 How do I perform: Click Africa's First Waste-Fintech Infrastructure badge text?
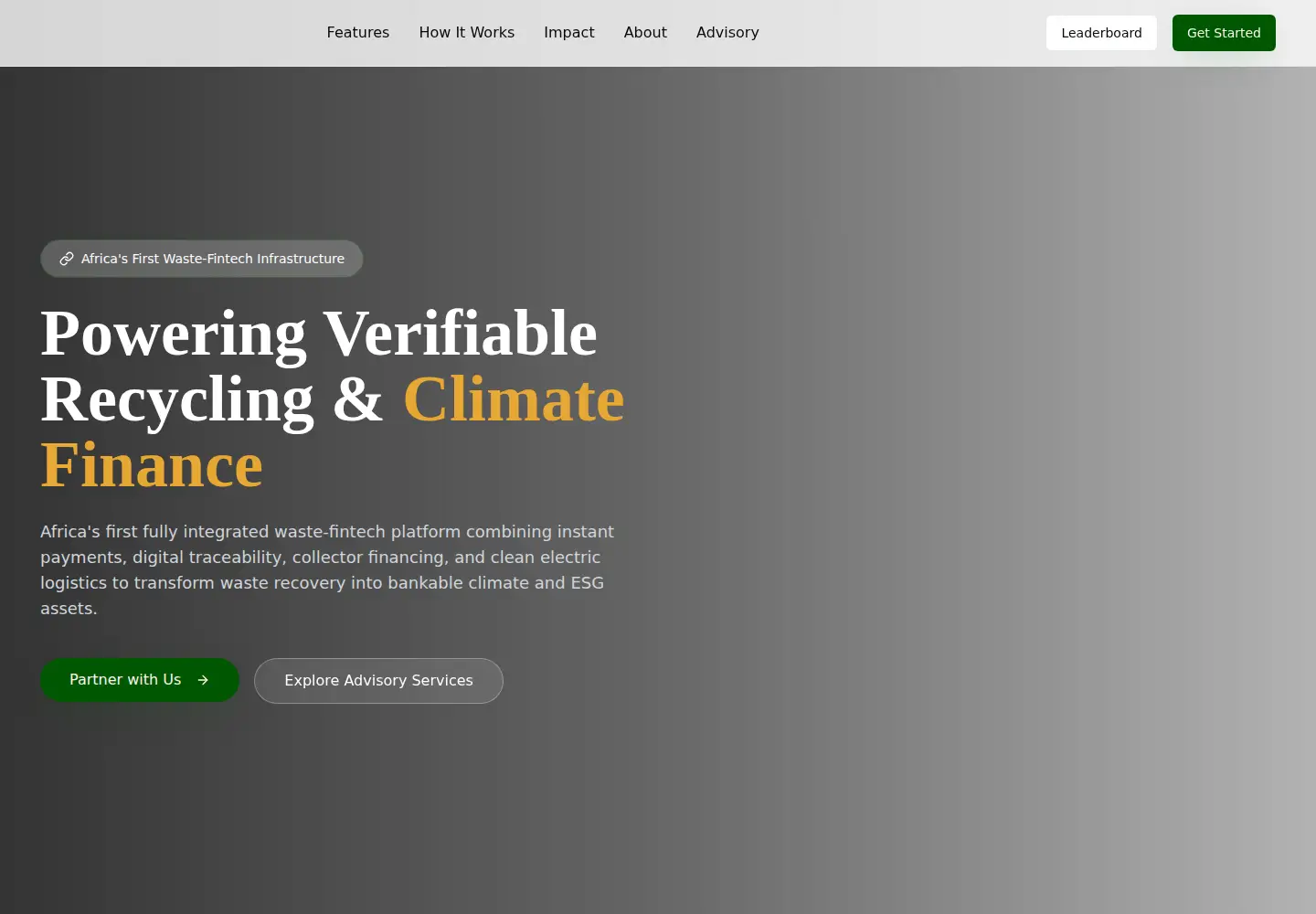click(213, 259)
